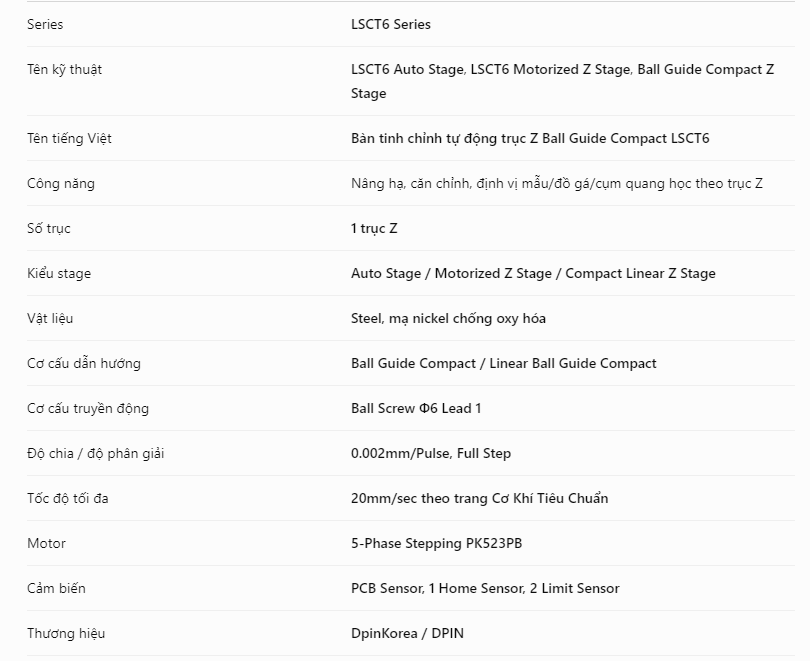Click the 'Tên kỹ thuật' label
810x661 pixels.
click(x=65, y=70)
